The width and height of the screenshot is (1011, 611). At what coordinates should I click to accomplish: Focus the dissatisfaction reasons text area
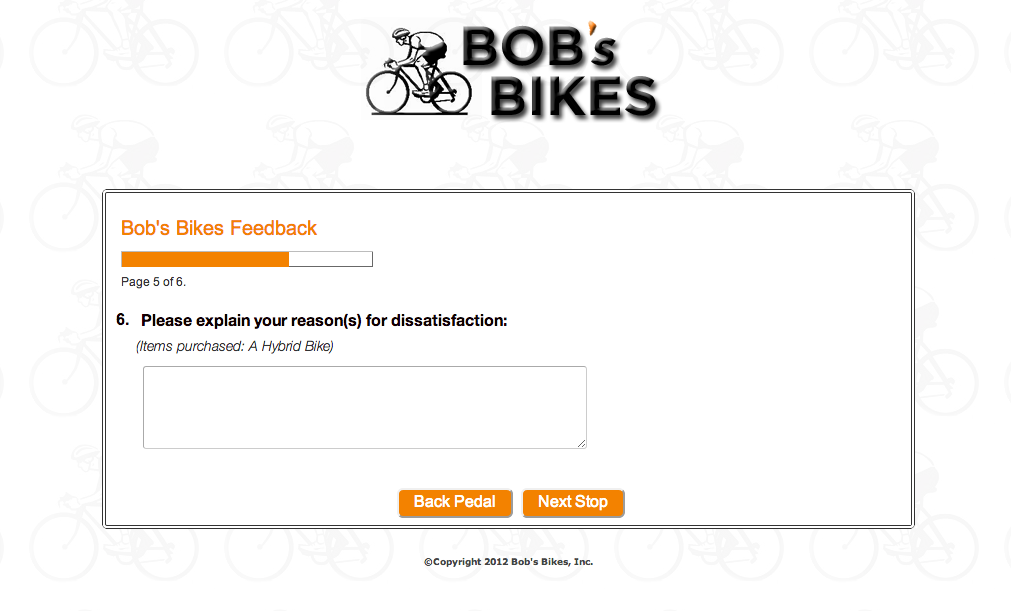pos(365,407)
